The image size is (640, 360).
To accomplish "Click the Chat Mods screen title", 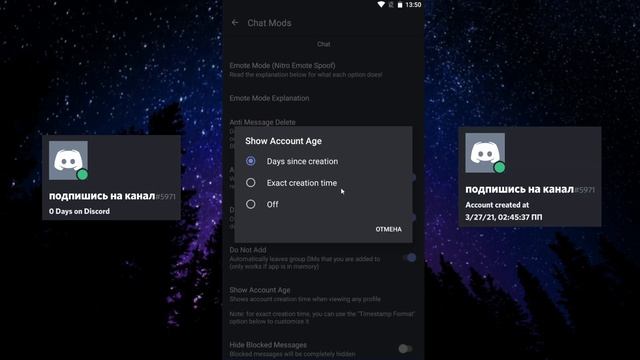I will 269,23.
